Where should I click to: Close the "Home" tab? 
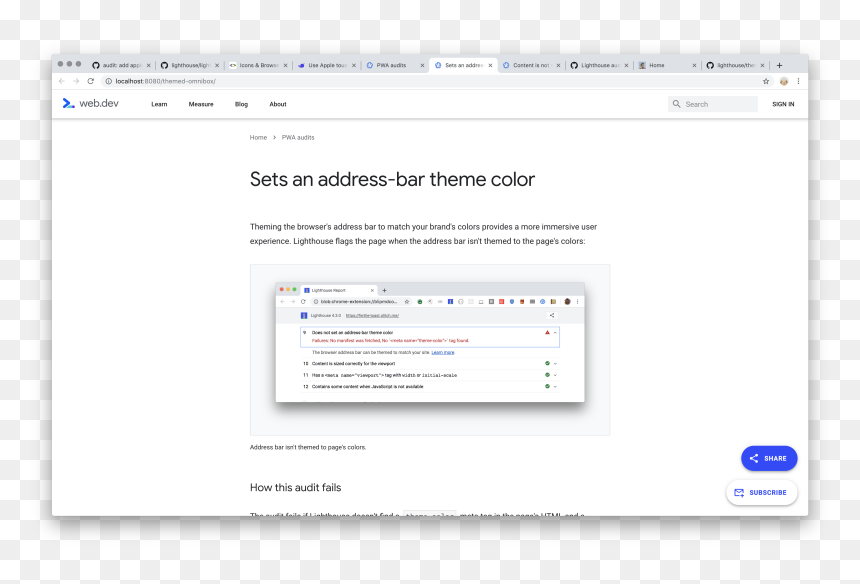[x=694, y=65]
